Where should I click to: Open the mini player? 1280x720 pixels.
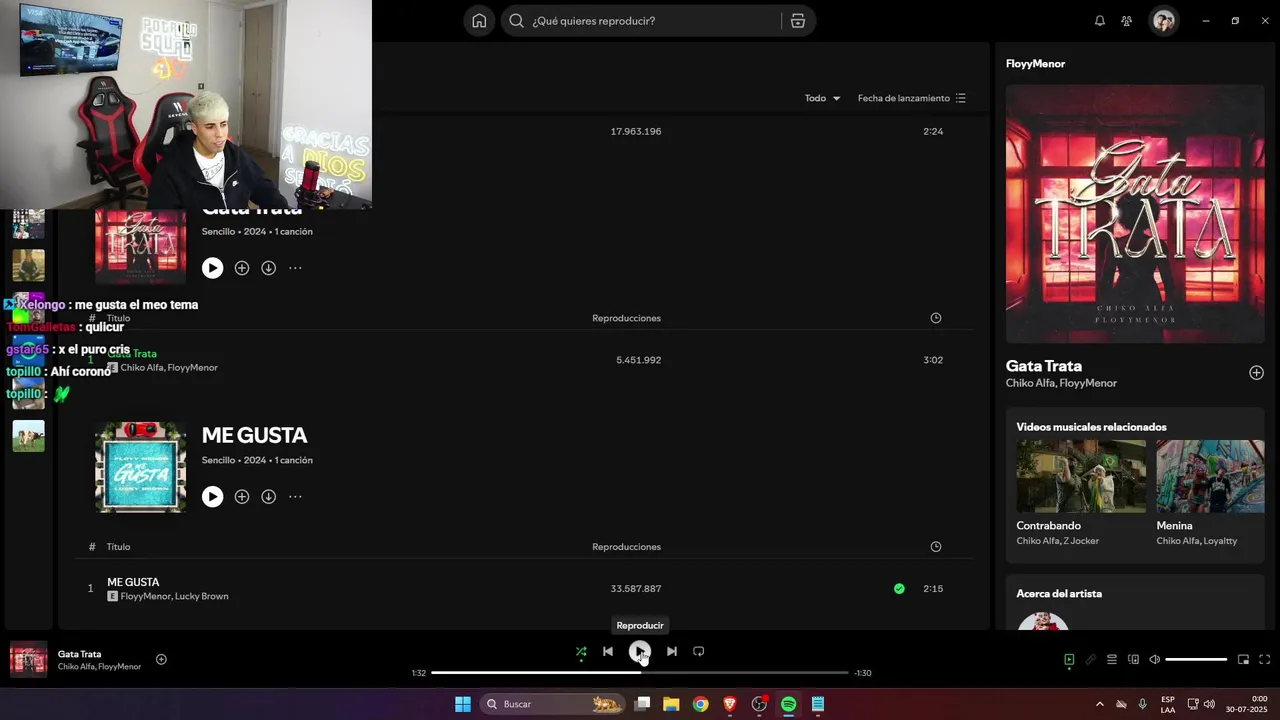(1243, 660)
